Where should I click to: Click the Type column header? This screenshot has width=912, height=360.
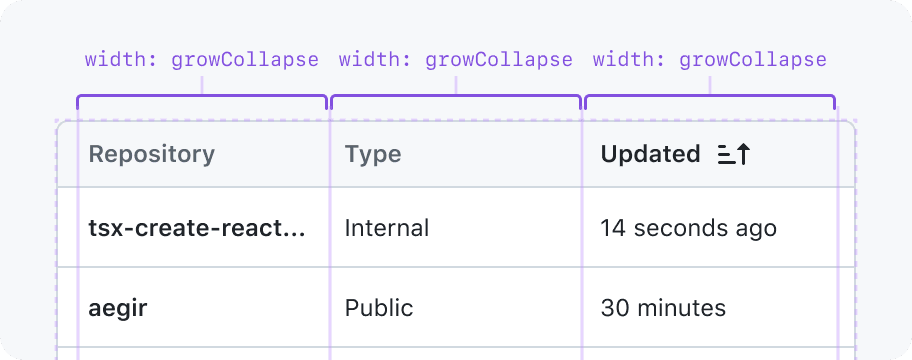coord(373,154)
